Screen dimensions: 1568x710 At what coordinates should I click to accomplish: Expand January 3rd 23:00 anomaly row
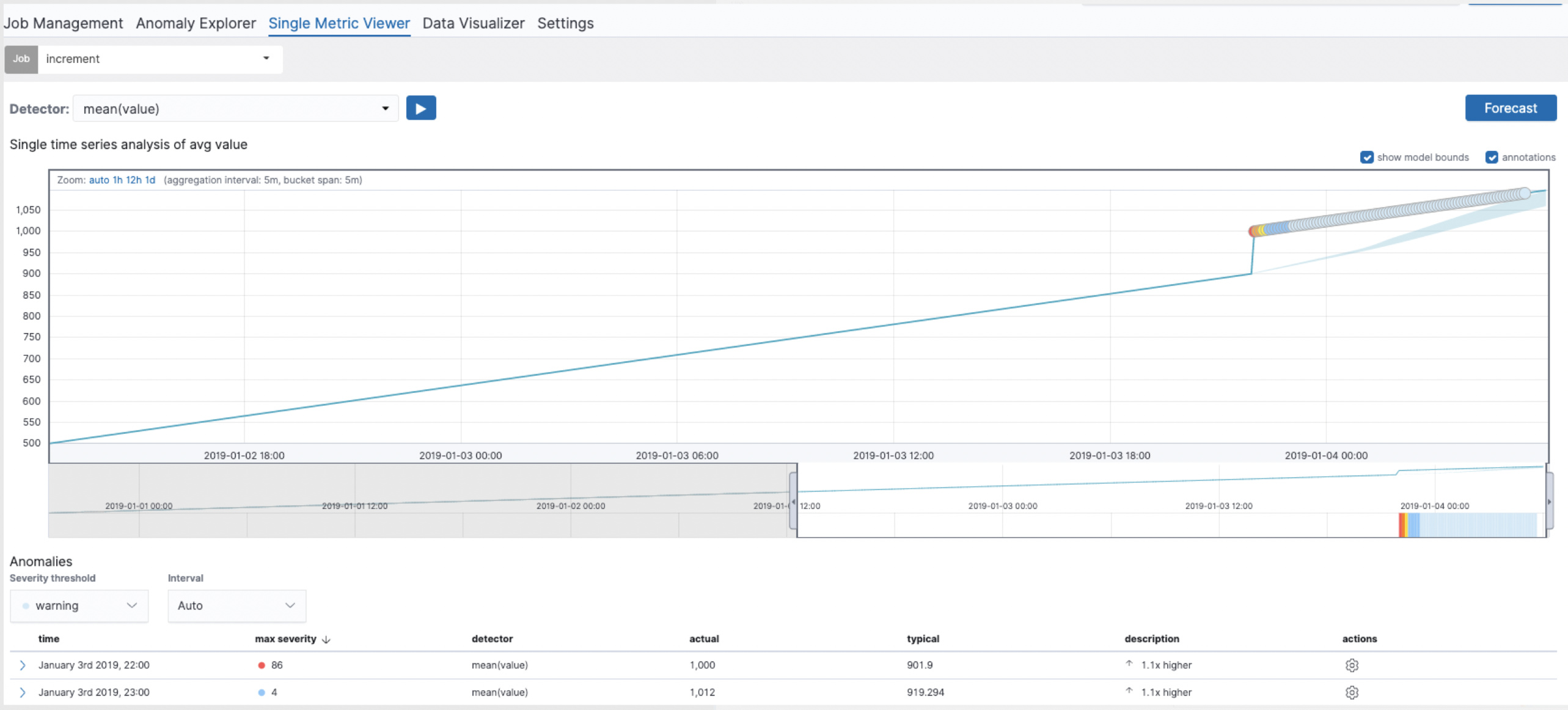click(x=23, y=692)
